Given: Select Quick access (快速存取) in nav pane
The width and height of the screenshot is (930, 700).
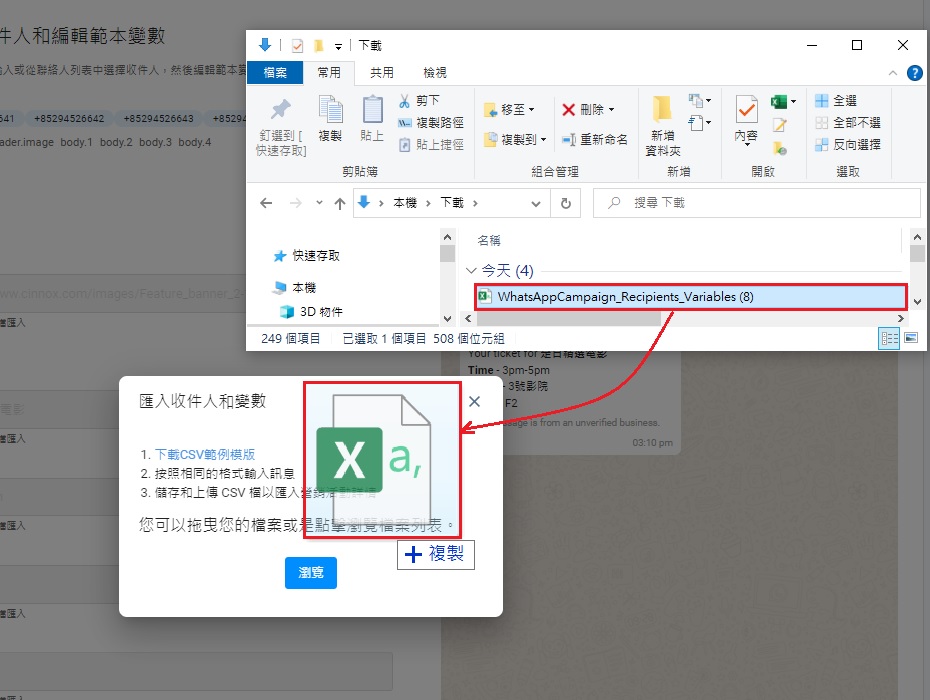Looking at the screenshot, I should click(x=307, y=256).
